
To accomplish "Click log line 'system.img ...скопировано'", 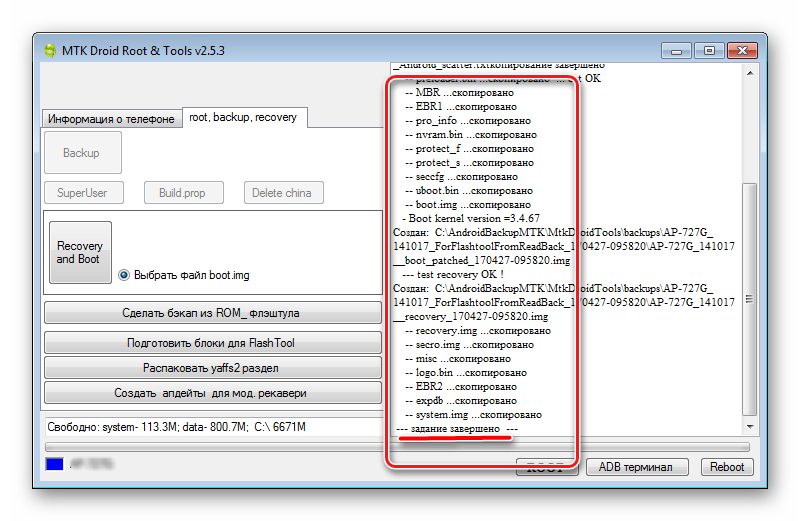I will click(473, 415).
